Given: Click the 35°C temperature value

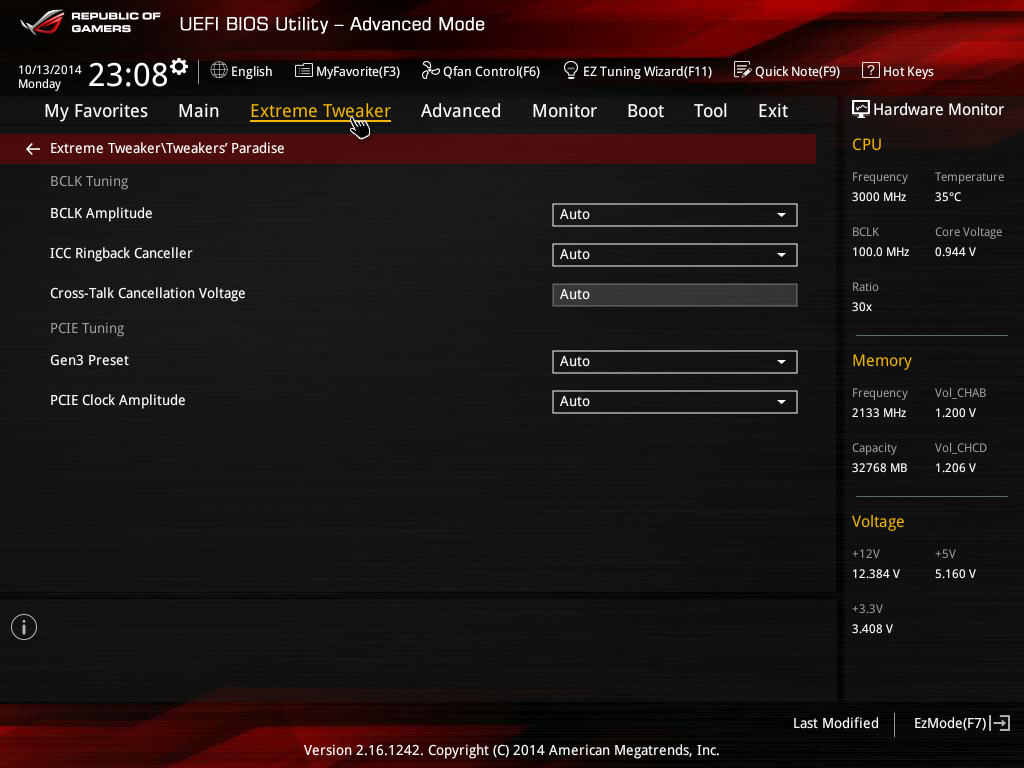Looking at the screenshot, I should (948, 197).
